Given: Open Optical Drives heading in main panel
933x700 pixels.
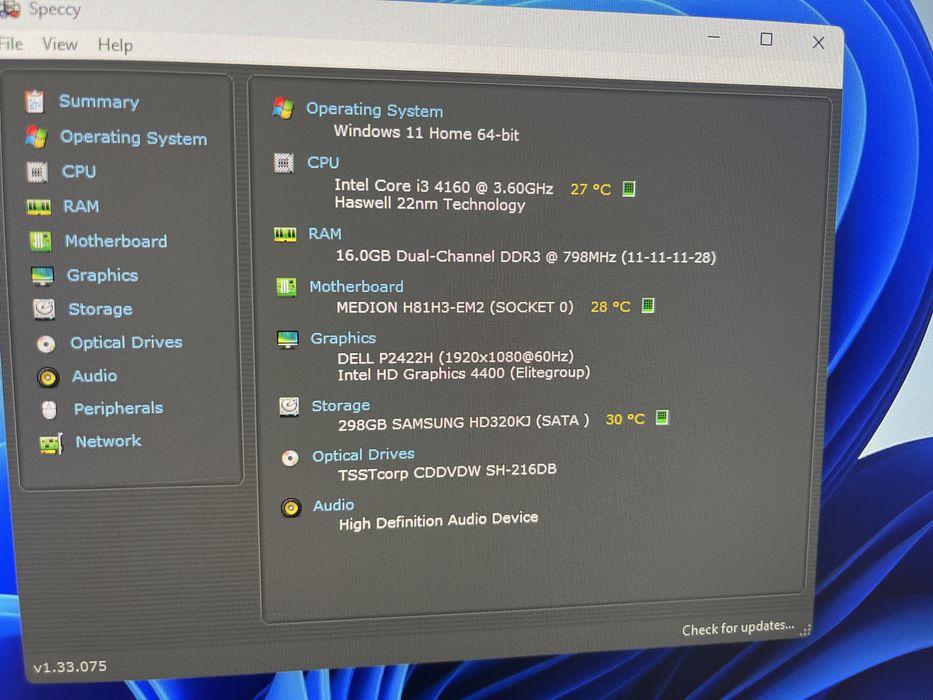Looking at the screenshot, I should click(364, 455).
